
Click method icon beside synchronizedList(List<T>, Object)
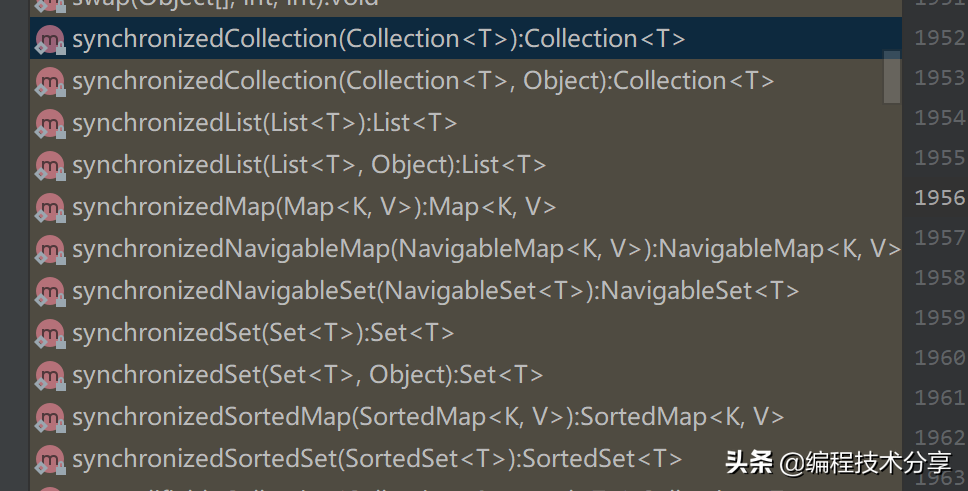point(48,165)
